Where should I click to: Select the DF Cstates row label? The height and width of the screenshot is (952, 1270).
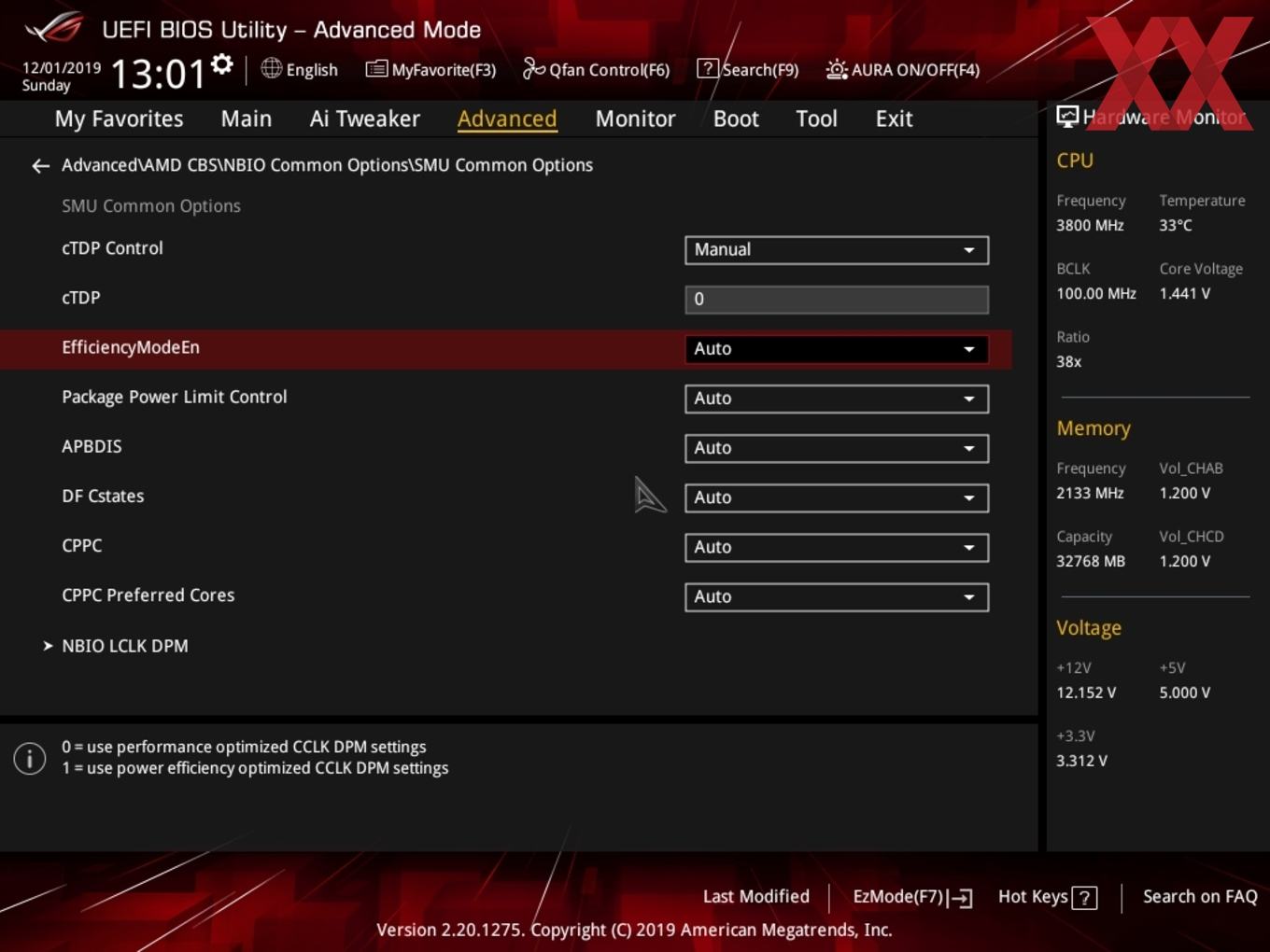point(103,496)
